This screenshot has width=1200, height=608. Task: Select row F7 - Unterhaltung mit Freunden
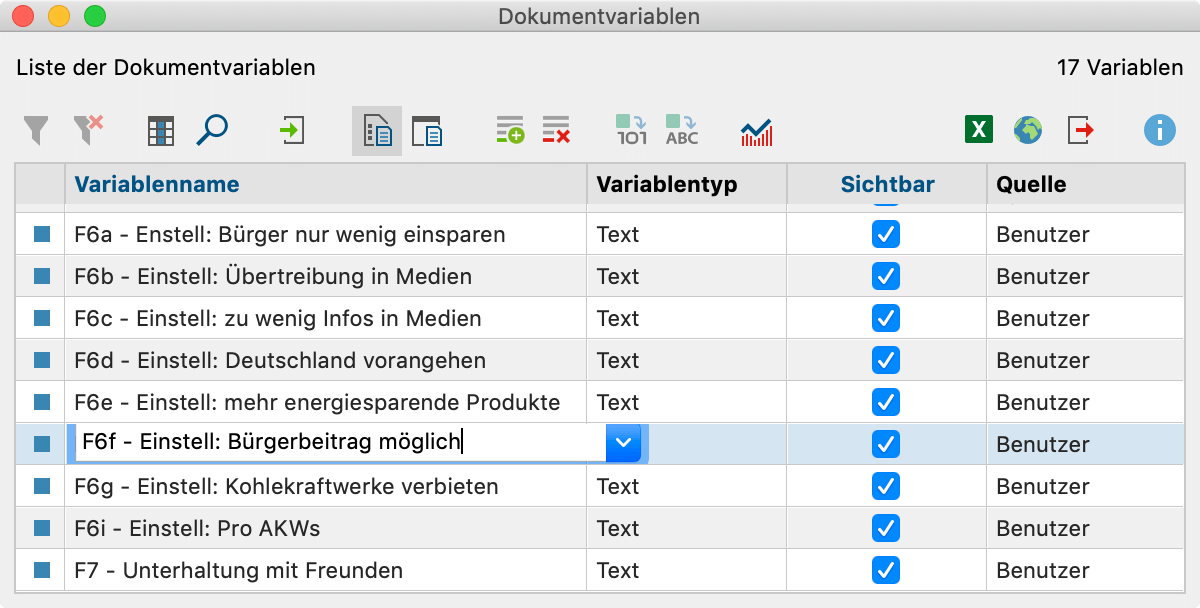pyautogui.click(x=600, y=570)
